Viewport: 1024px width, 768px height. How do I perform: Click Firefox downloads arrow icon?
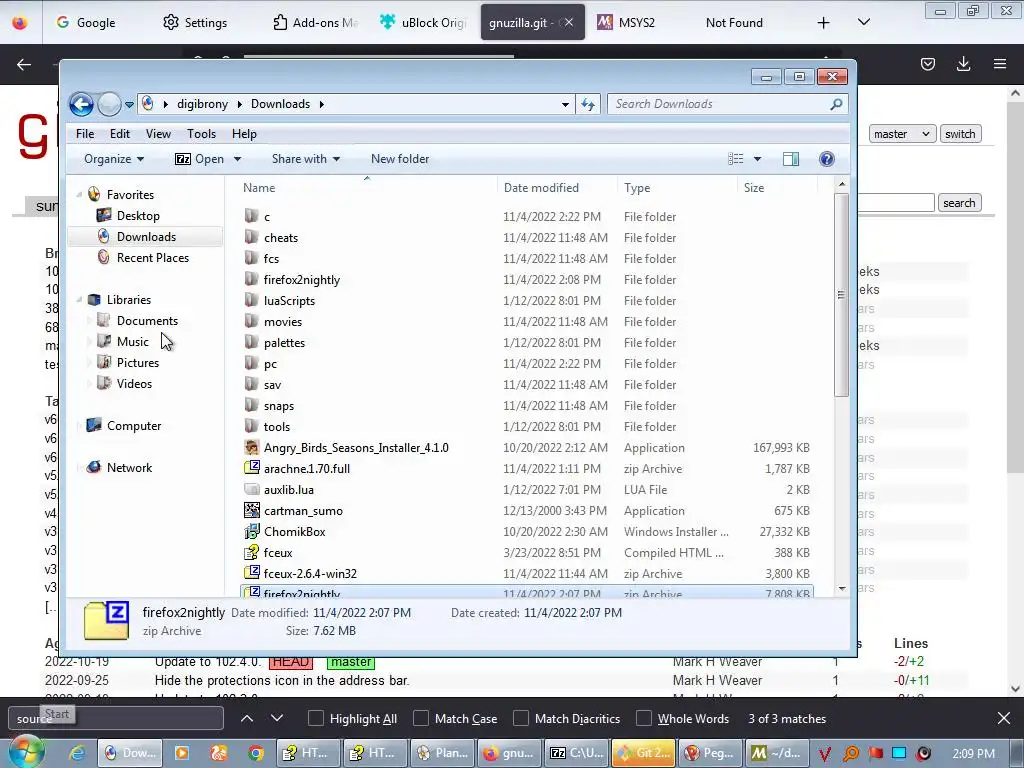[x=963, y=63]
